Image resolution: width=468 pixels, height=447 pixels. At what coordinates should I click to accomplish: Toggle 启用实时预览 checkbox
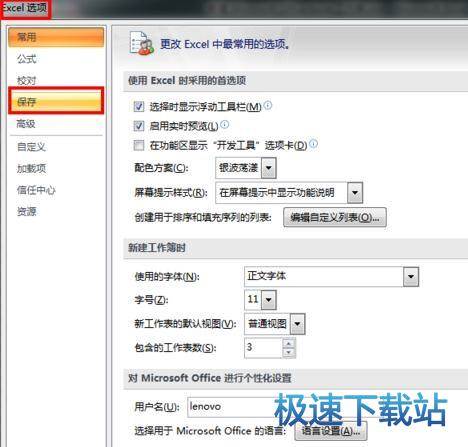[x=139, y=126]
